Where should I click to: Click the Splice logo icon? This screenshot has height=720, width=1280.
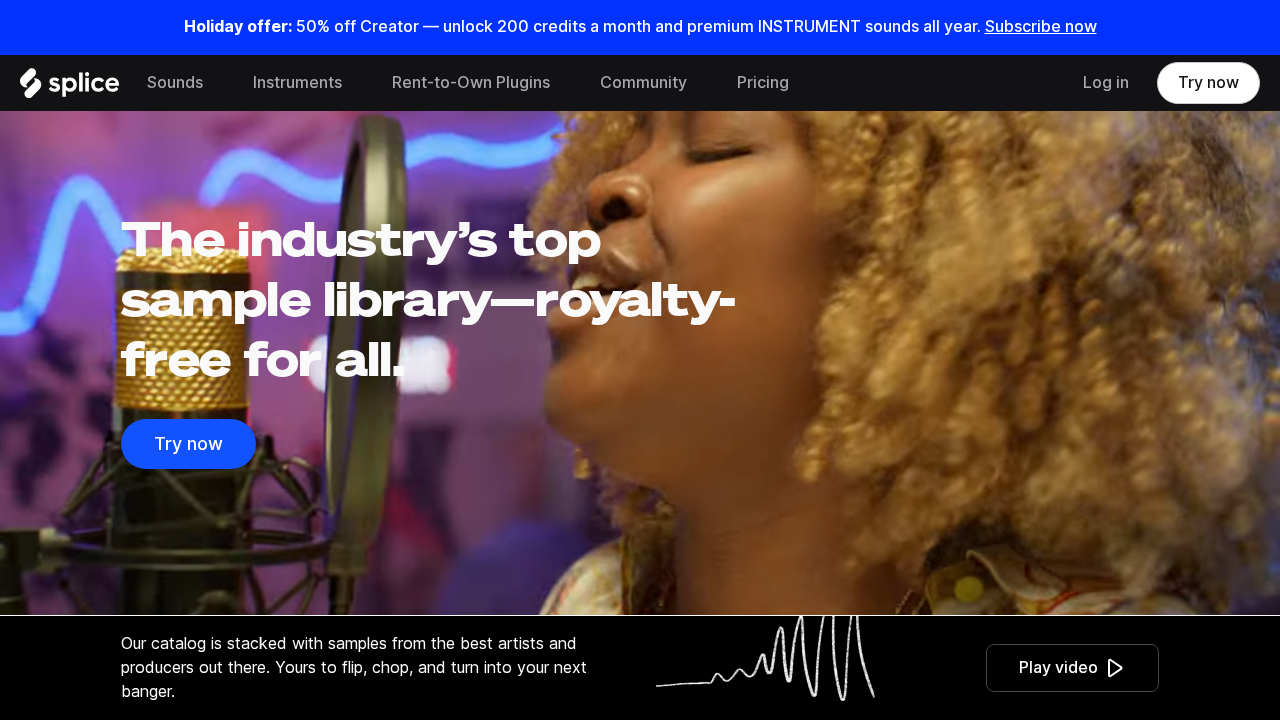coord(31,83)
